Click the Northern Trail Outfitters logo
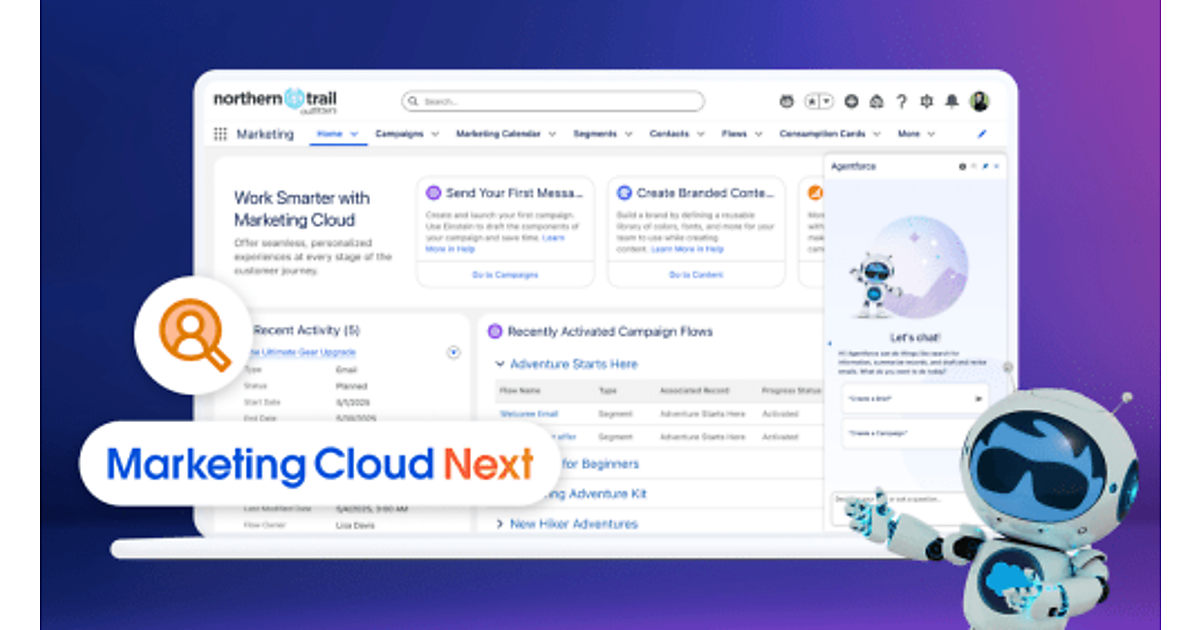Screen dimensions: 1200x630 [x=275, y=101]
